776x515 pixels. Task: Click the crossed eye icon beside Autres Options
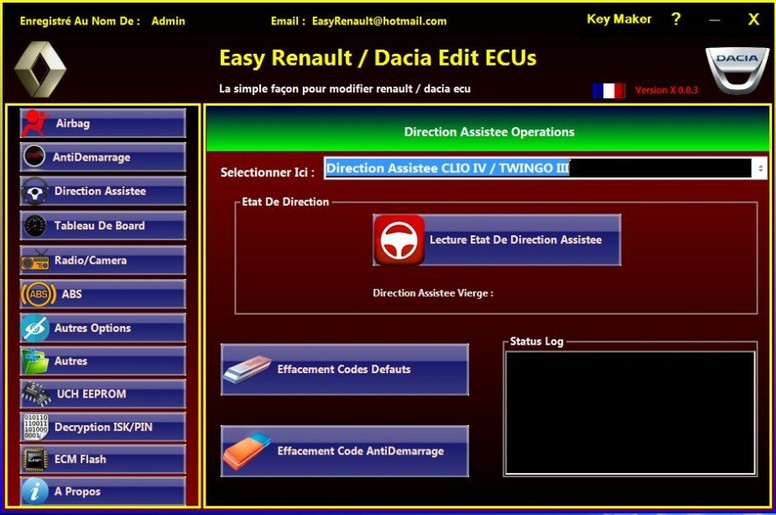click(x=36, y=328)
